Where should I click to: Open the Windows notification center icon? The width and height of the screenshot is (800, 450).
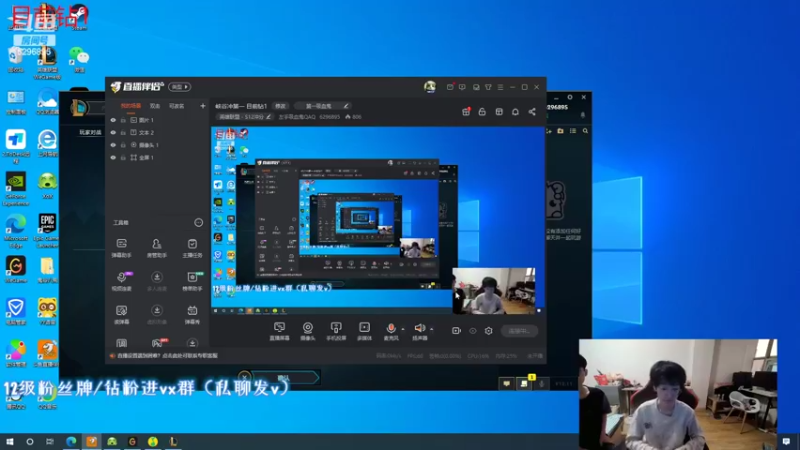[x=786, y=441]
